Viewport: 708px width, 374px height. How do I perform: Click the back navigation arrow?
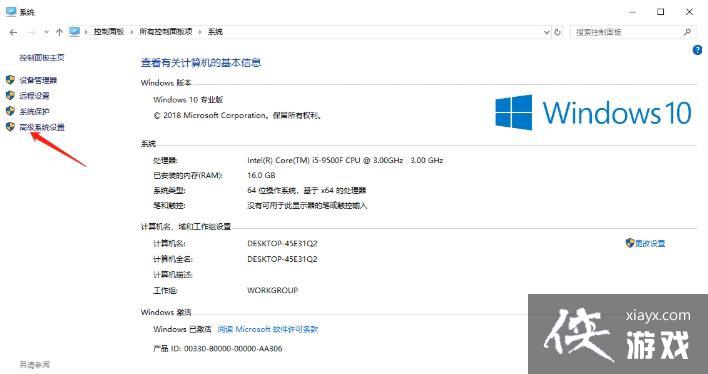pyautogui.click(x=13, y=32)
